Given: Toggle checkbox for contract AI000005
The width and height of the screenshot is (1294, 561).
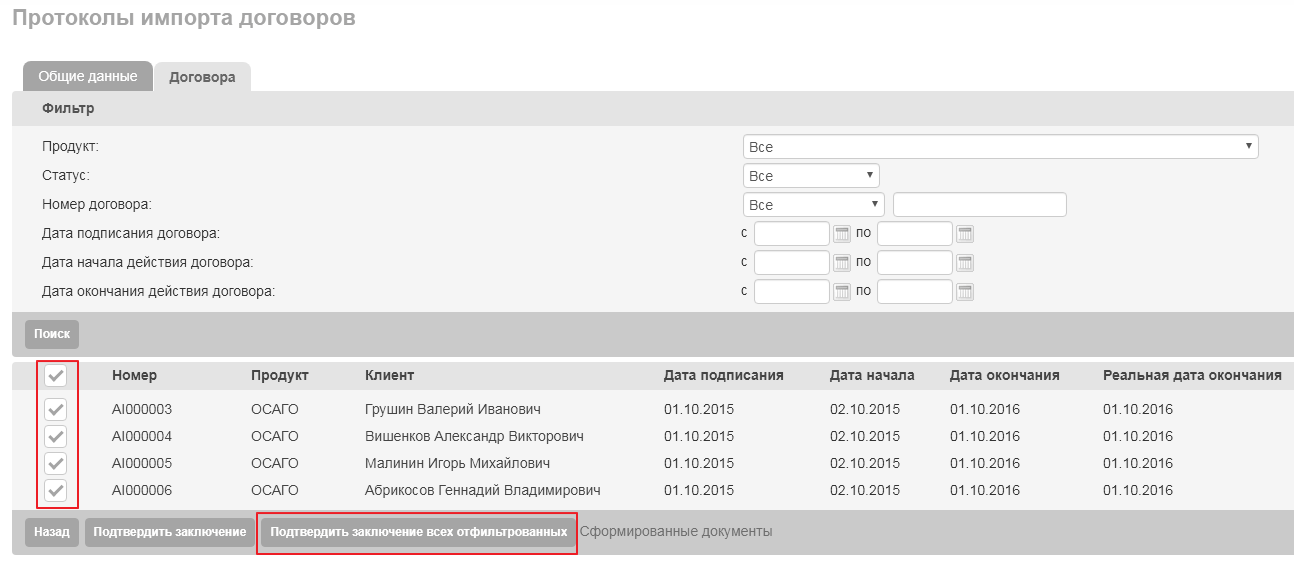Looking at the screenshot, I should click(56, 463).
